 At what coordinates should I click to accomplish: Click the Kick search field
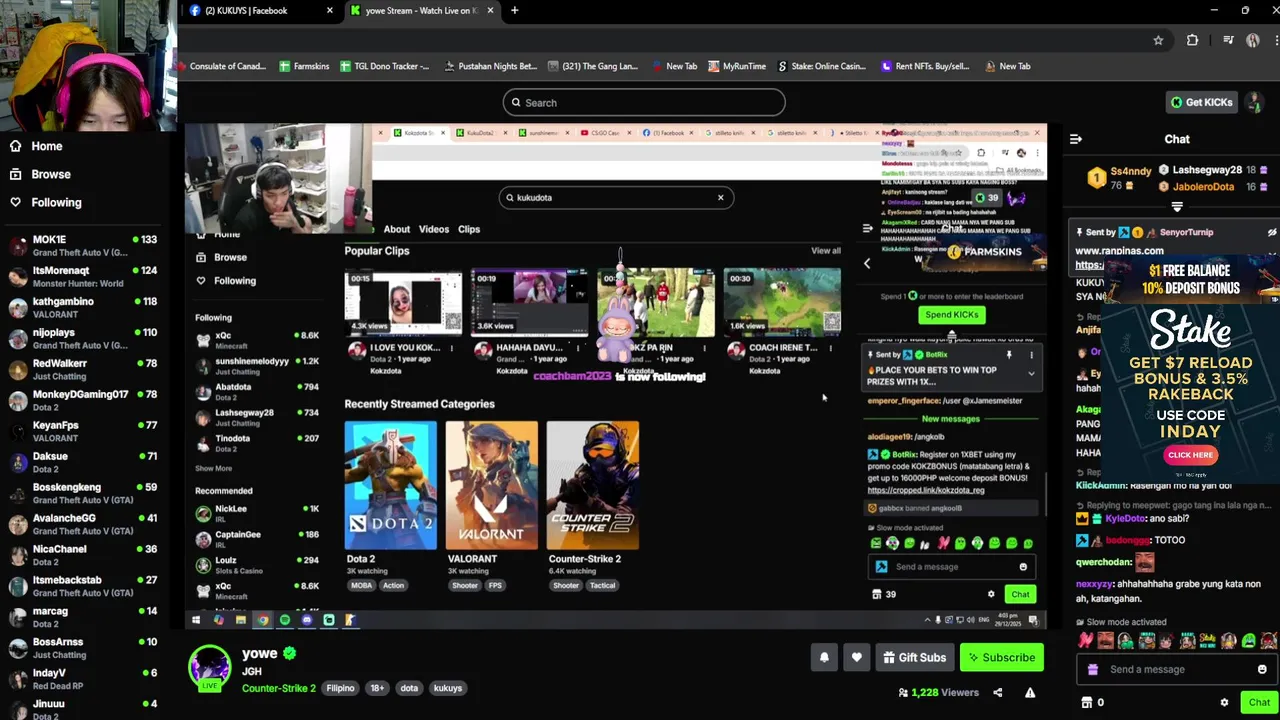coord(644,102)
